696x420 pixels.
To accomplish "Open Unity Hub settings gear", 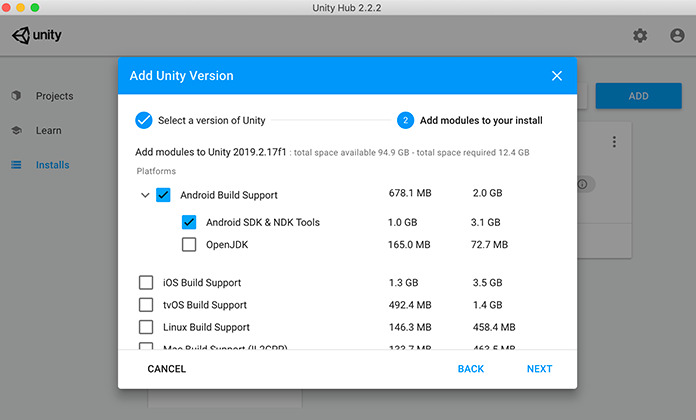I will click(640, 36).
